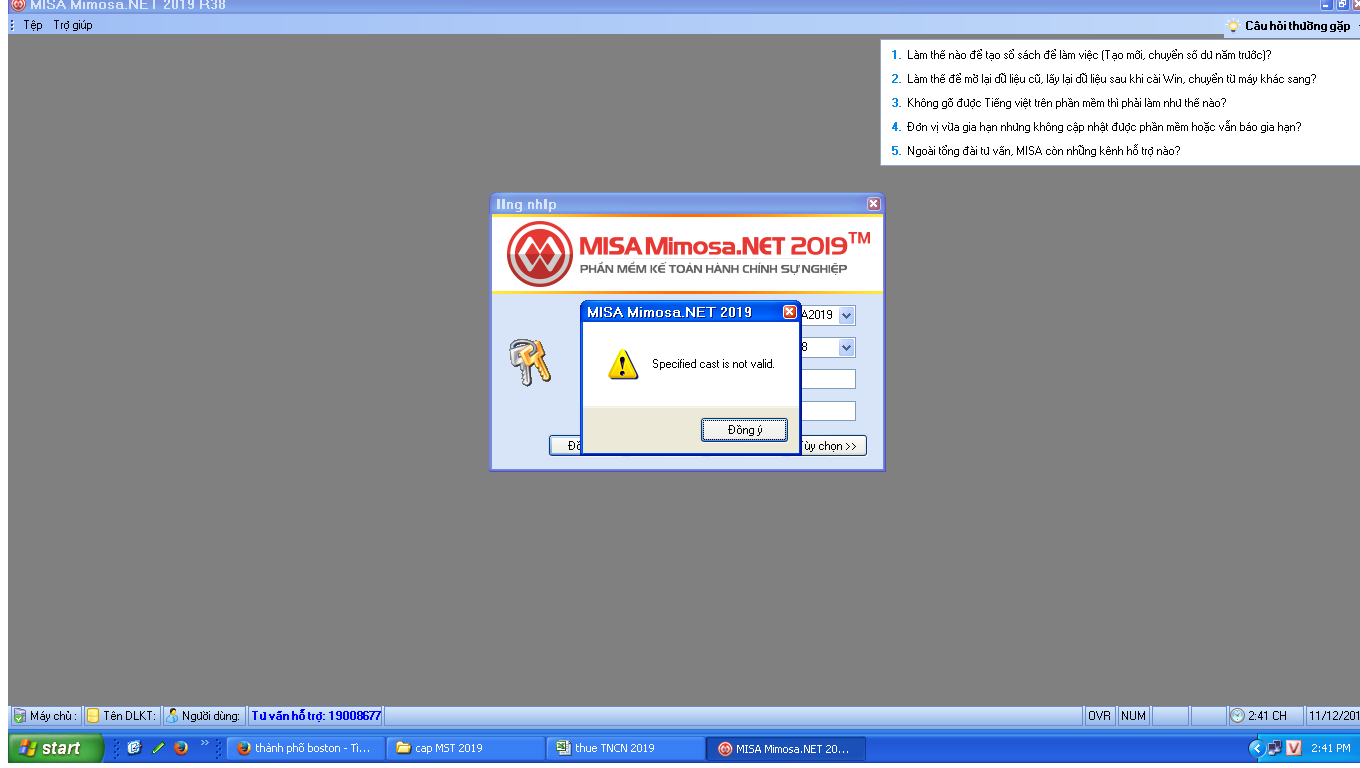Click the MISA red logo in login banner

[538, 254]
